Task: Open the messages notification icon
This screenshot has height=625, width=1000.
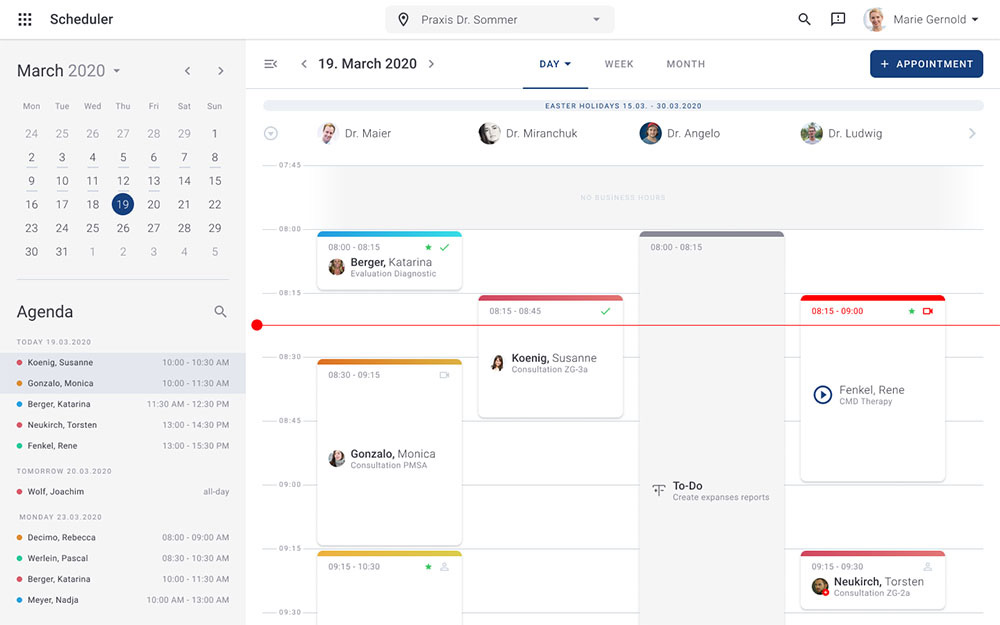Action: 838,20
